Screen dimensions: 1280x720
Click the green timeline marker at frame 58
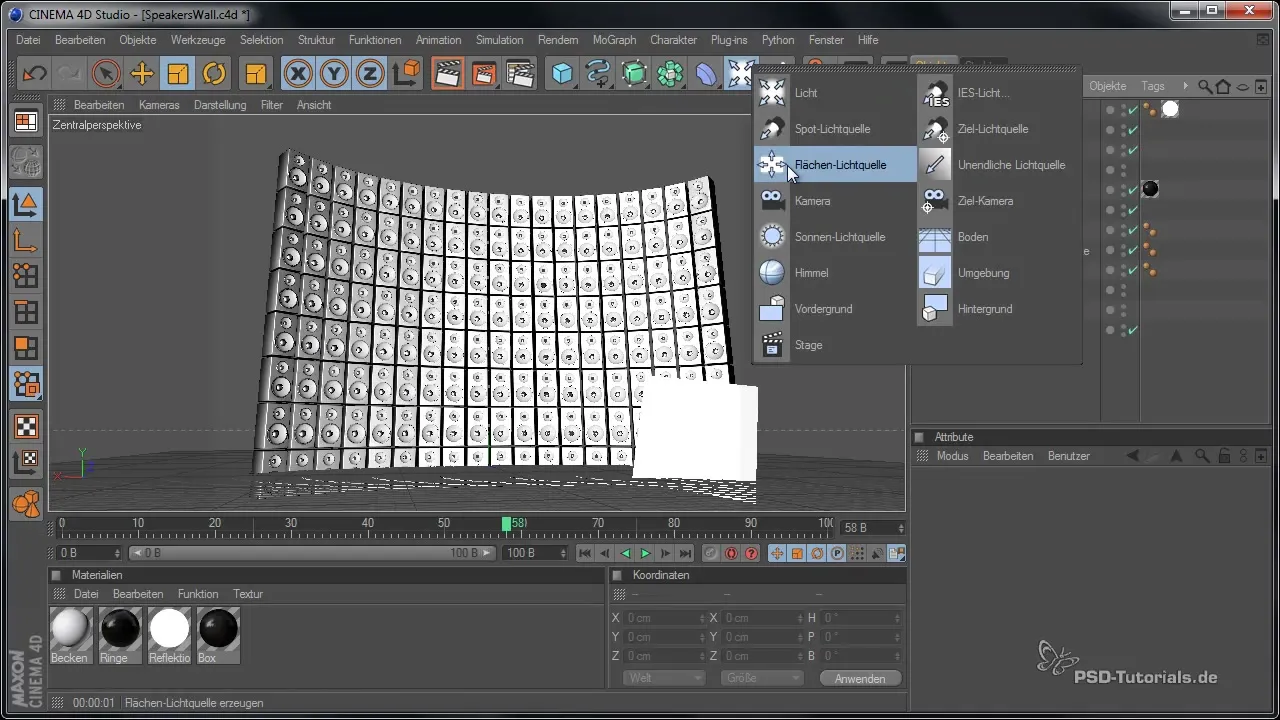pyautogui.click(x=507, y=524)
